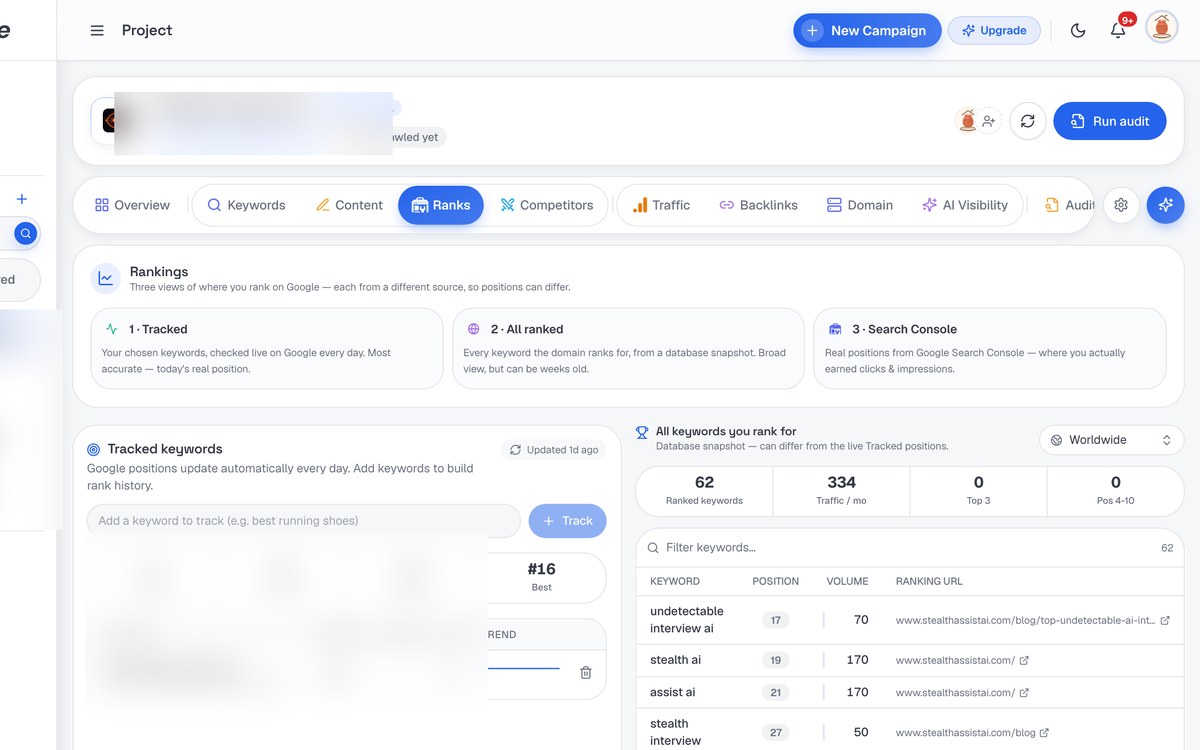Image resolution: width=1200 pixels, height=750 pixels.
Task: Open the Backlinks tab
Action: pos(758,205)
